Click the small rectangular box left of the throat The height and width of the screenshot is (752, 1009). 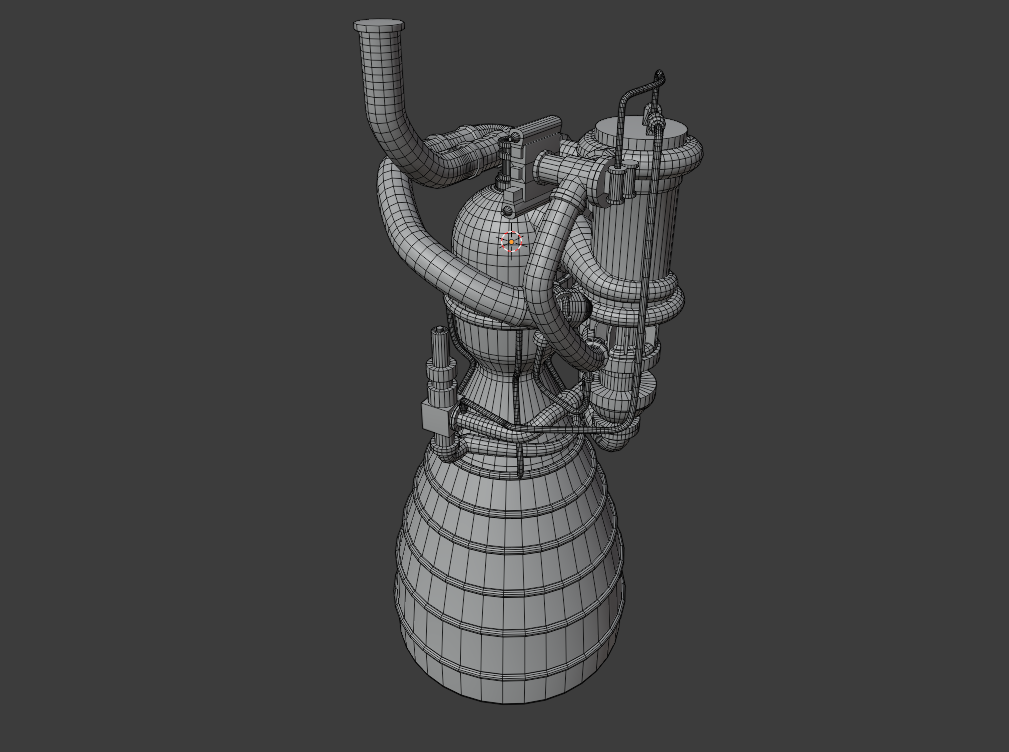[x=433, y=414]
